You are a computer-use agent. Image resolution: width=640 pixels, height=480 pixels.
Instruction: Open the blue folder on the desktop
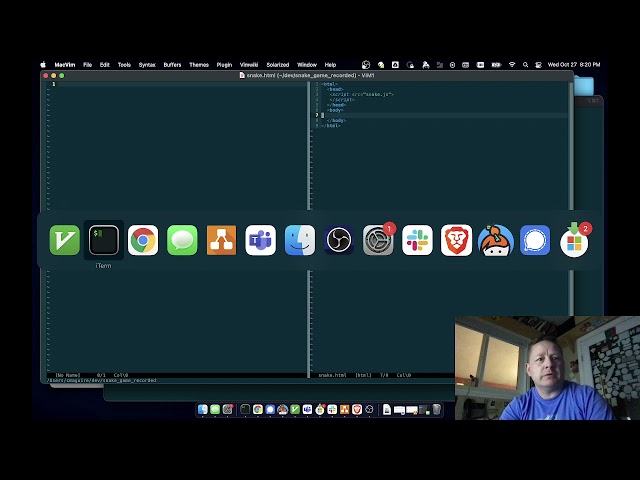[x=584, y=86]
